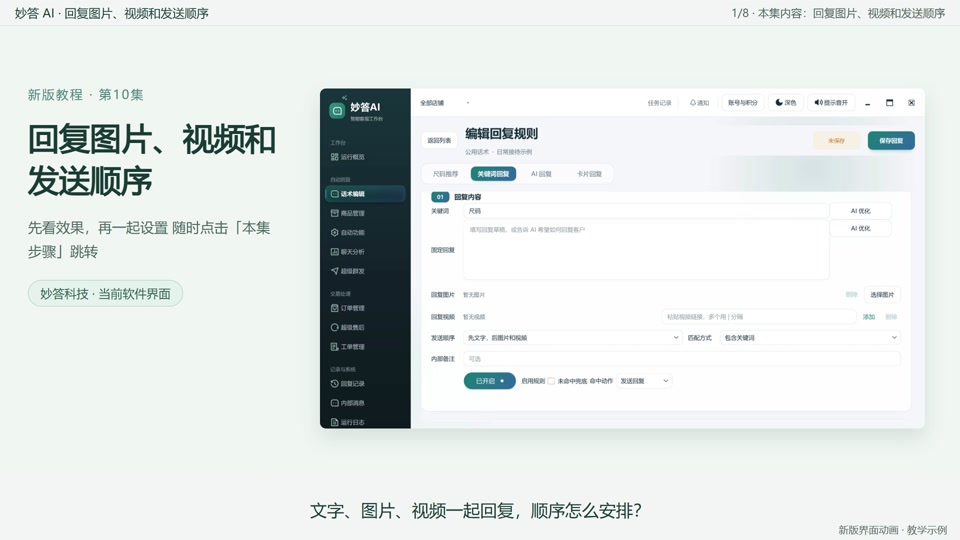Click the 超级群发 paper-plane icon
This screenshot has width=960, height=540.
334,271
